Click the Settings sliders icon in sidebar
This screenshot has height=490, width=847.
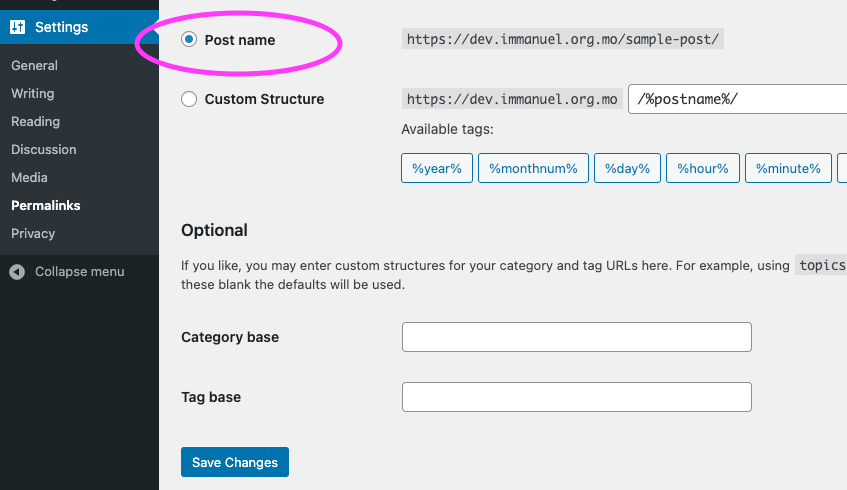click(17, 27)
